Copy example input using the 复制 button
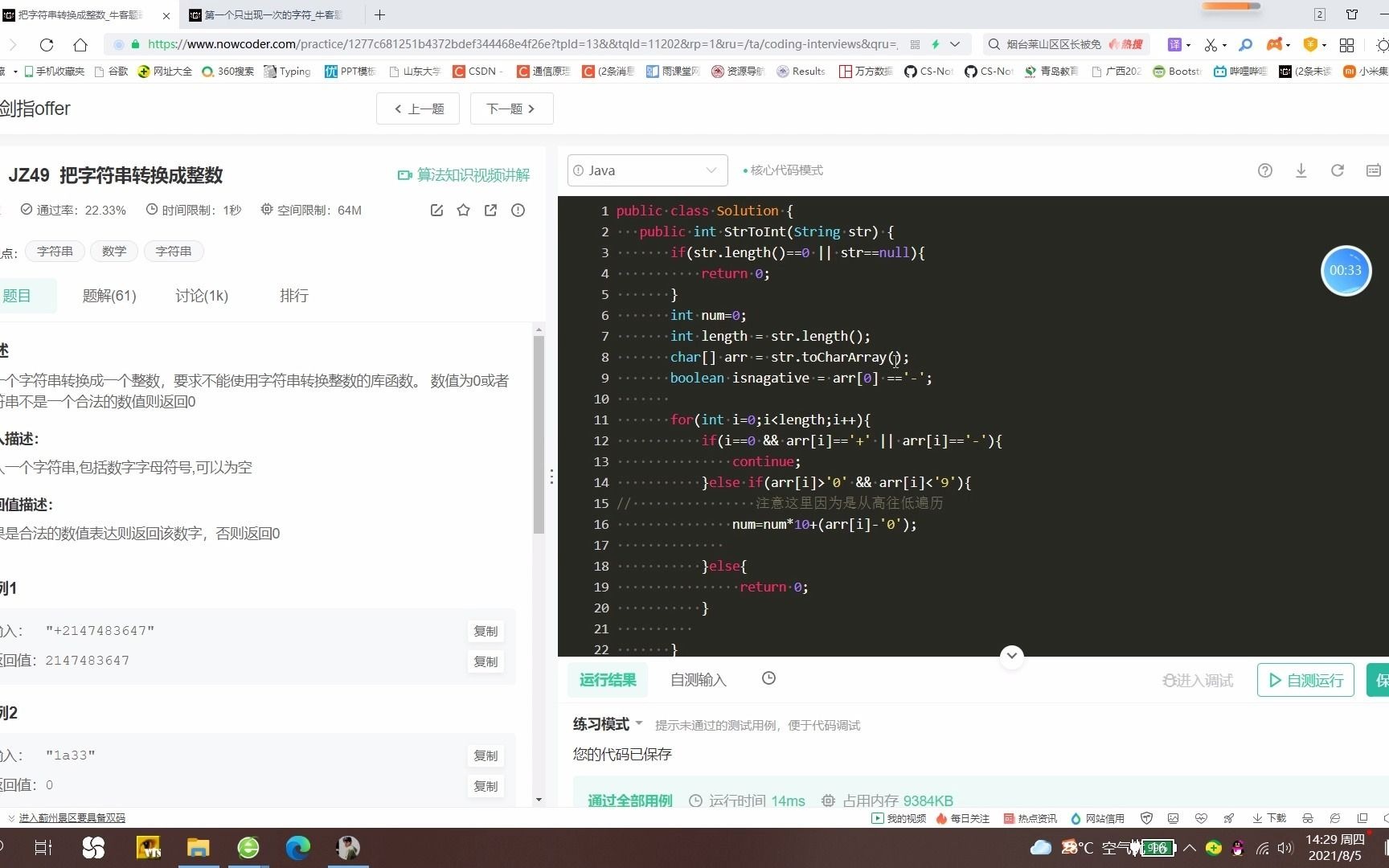Image resolution: width=1389 pixels, height=868 pixels. click(486, 631)
